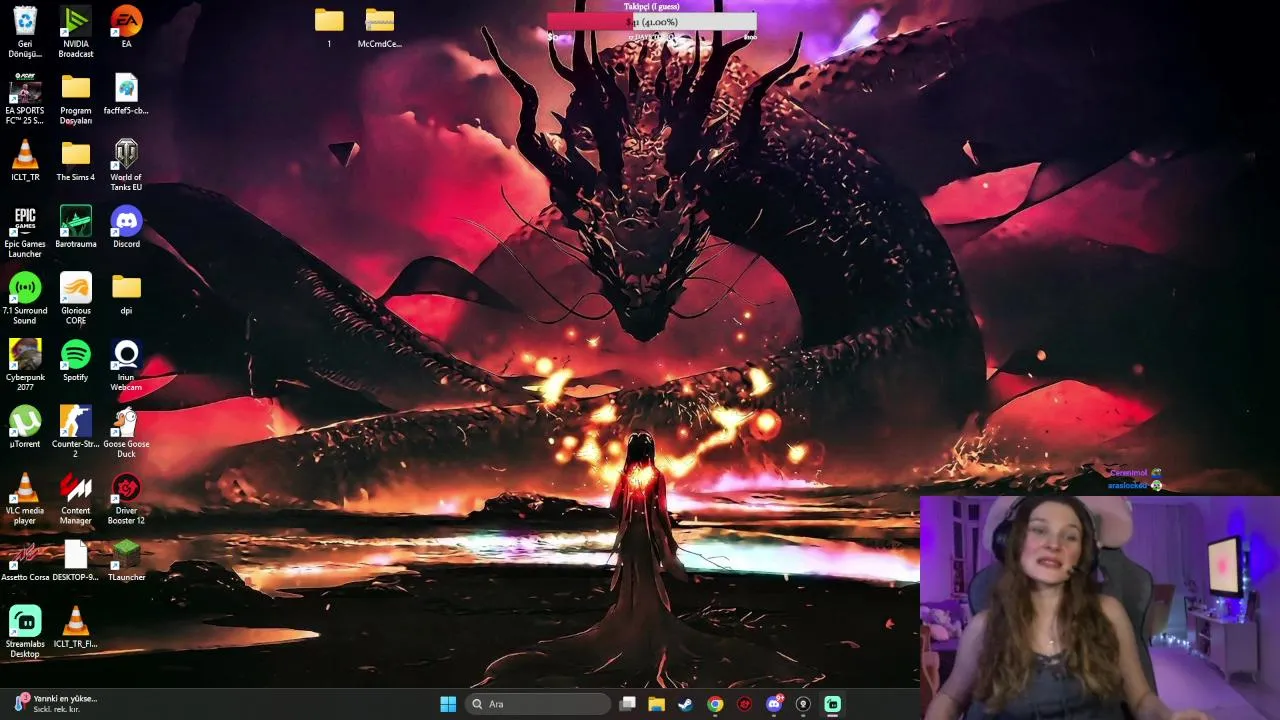Open the weather widget in taskbar corner
Viewport: 1280px width, 720px height.
pyautogui.click(x=57, y=703)
